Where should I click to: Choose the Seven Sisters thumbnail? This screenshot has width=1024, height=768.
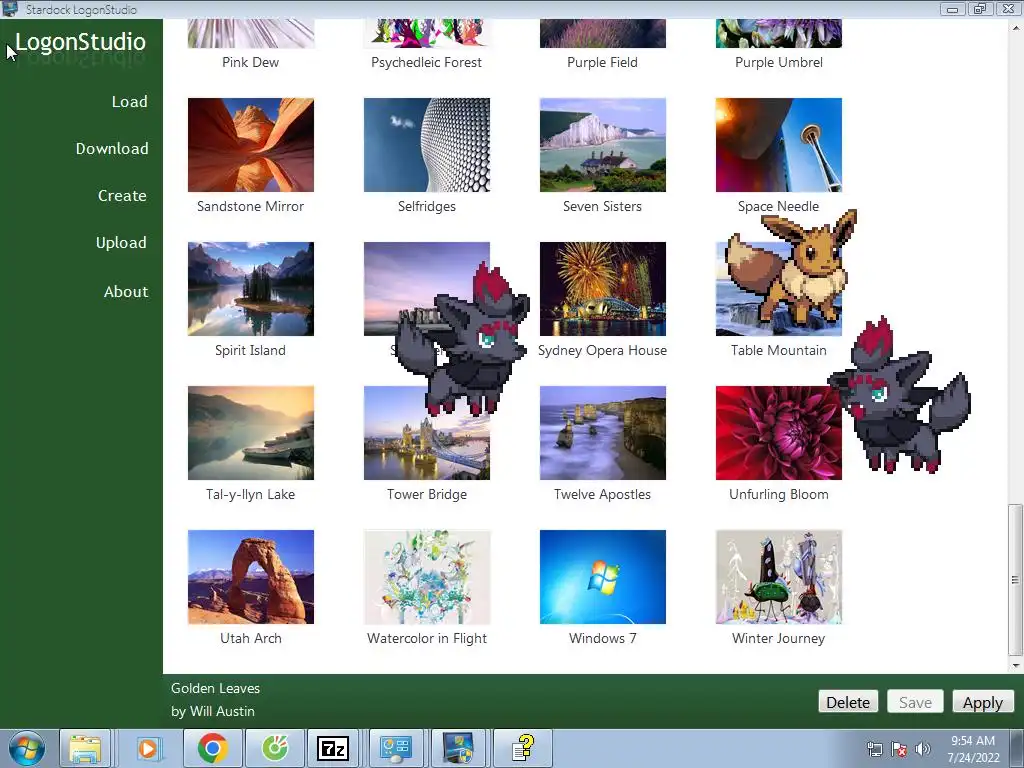pyautogui.click(x=603, y=145)
